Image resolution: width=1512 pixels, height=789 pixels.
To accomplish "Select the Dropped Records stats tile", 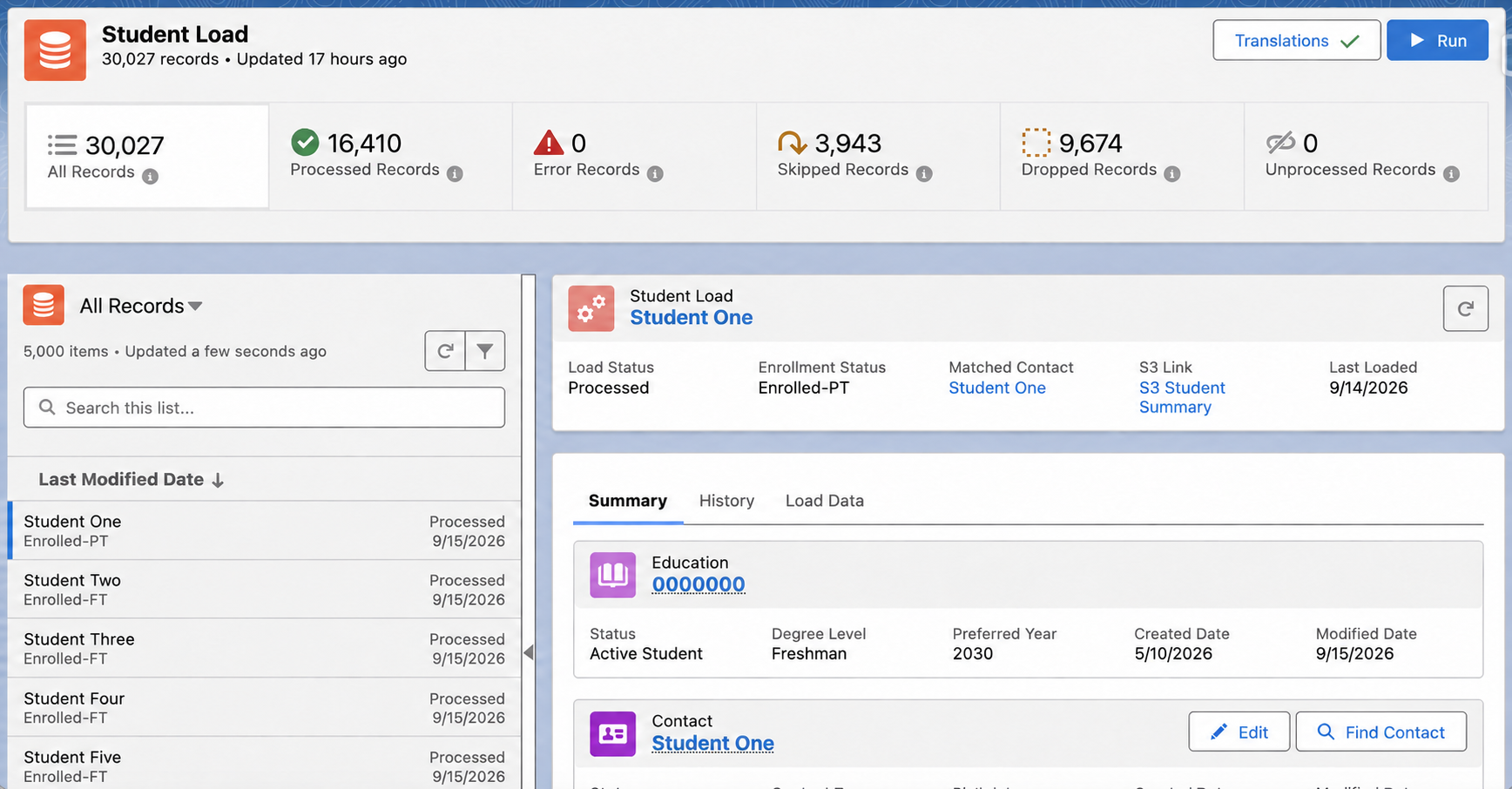I will point(1122,157).
